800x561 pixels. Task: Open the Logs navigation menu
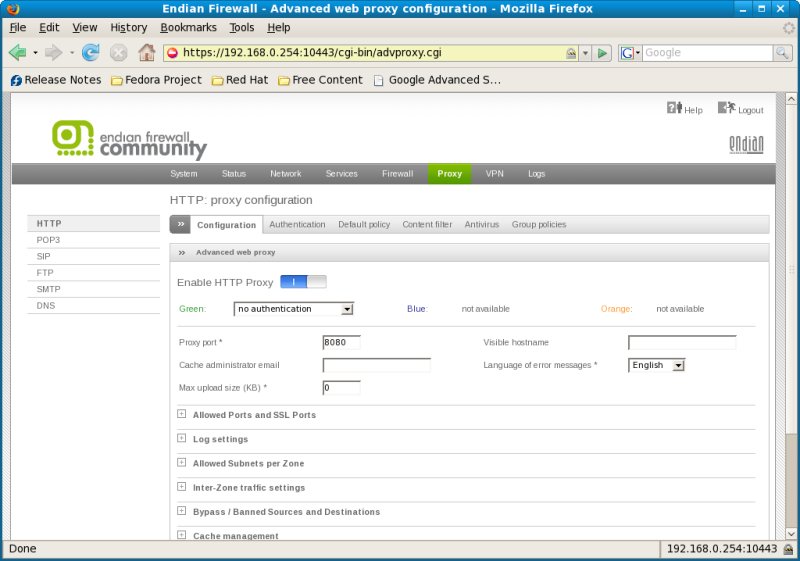pos(536,174)
